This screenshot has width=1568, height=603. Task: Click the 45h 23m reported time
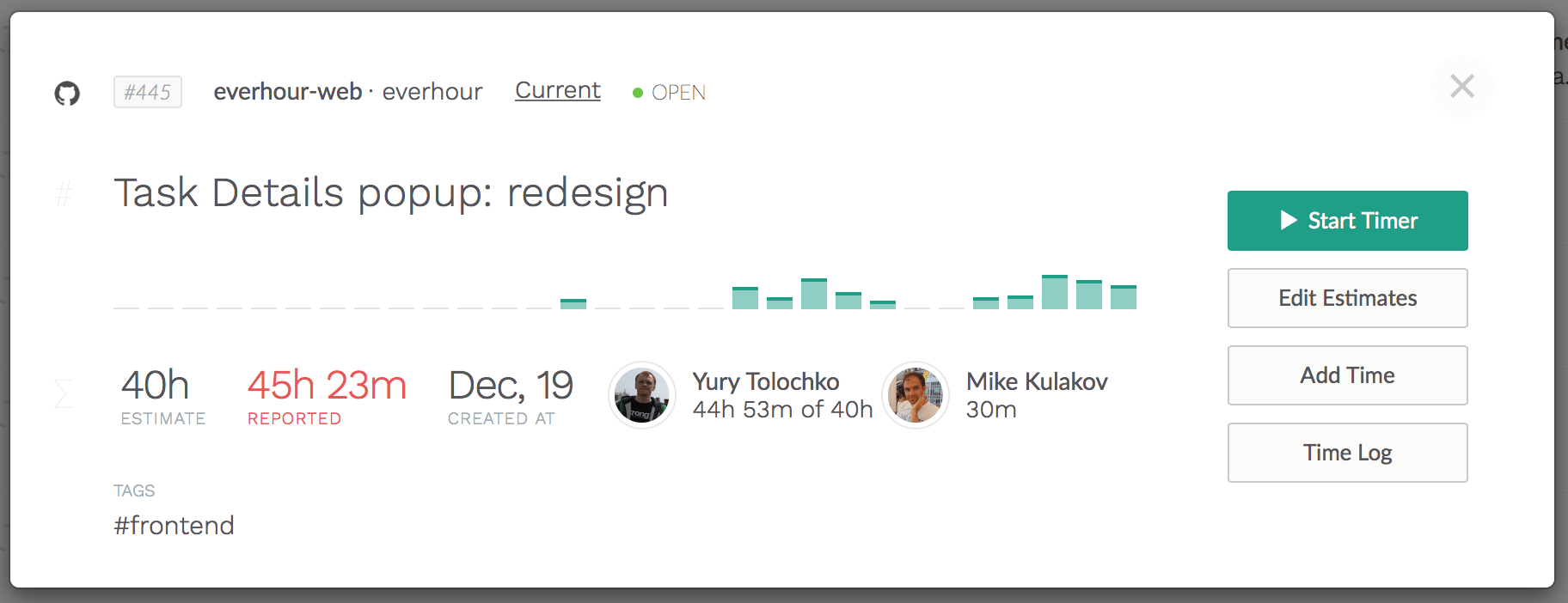pyautogui.click(x=327, y=386)
